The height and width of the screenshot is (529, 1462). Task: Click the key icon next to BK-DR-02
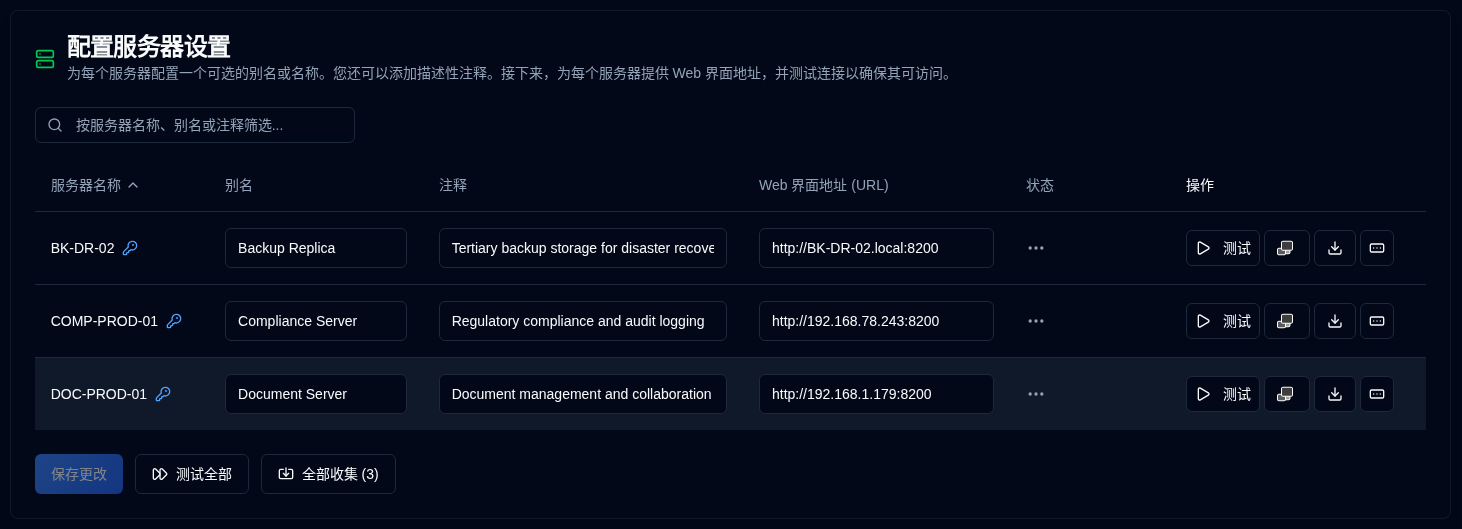[x=130, y=248]
